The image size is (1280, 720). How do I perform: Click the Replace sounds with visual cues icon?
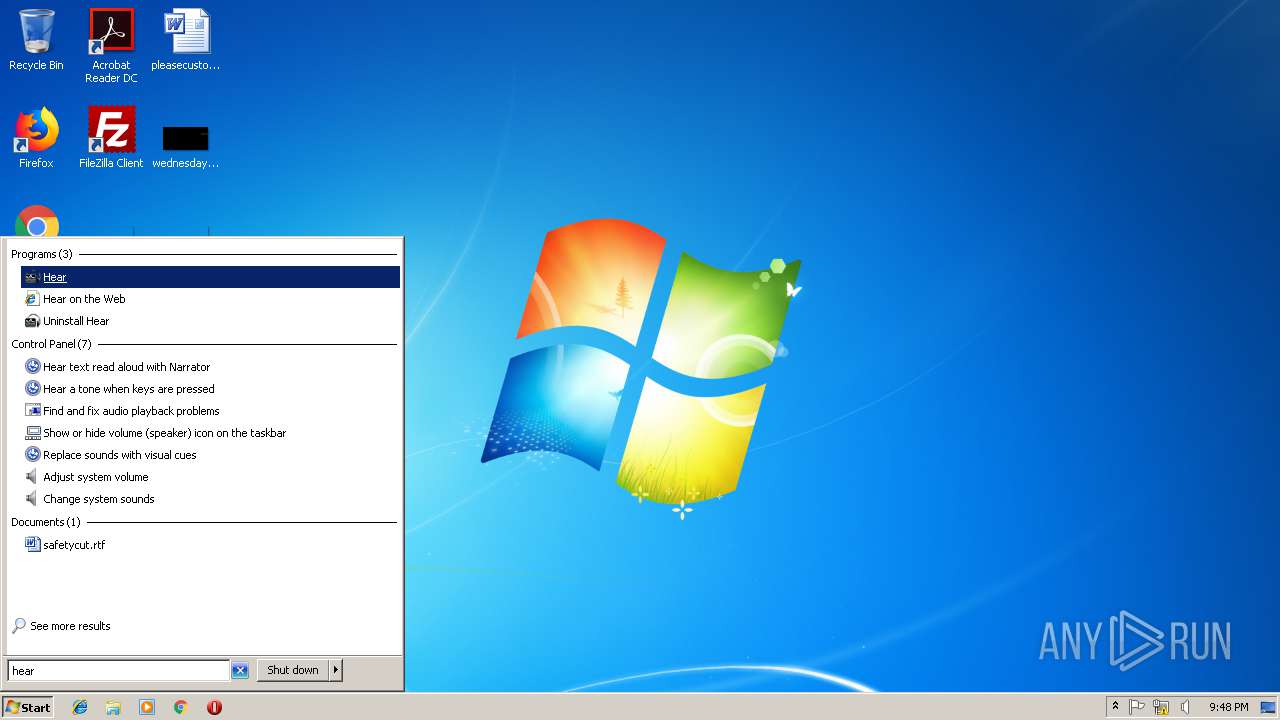tap(32, 455)
